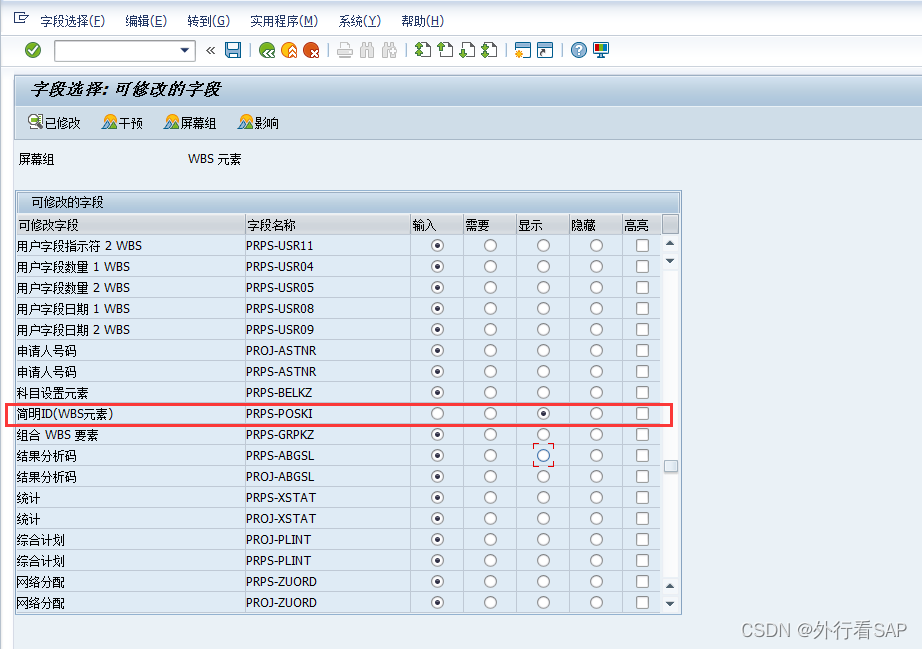922x649 pixels.
Task: Click table scroll-down arrow below top arrow
Action: click(670, 260)
